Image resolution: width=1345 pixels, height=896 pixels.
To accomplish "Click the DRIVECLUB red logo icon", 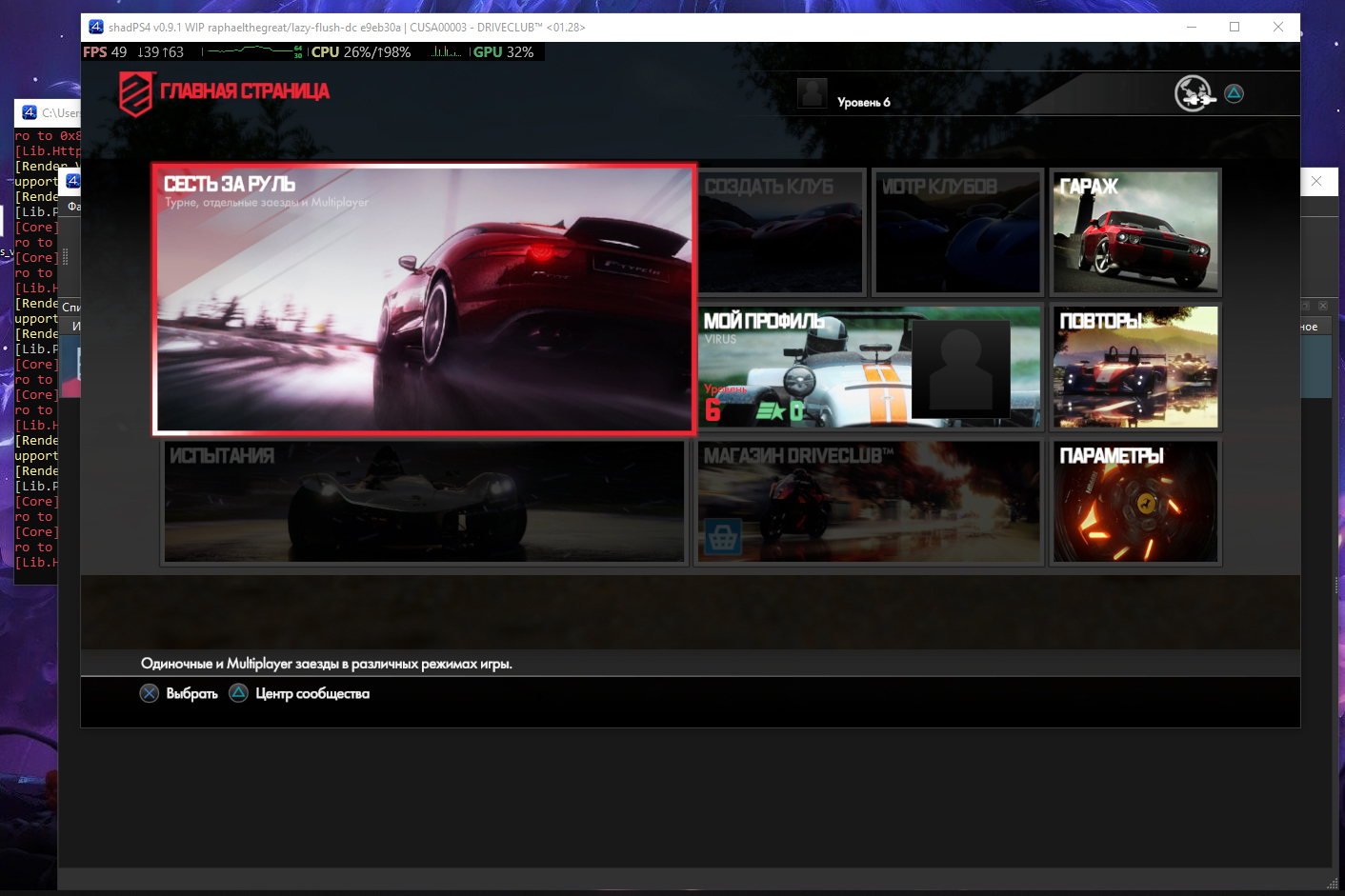I will point(135,93).
